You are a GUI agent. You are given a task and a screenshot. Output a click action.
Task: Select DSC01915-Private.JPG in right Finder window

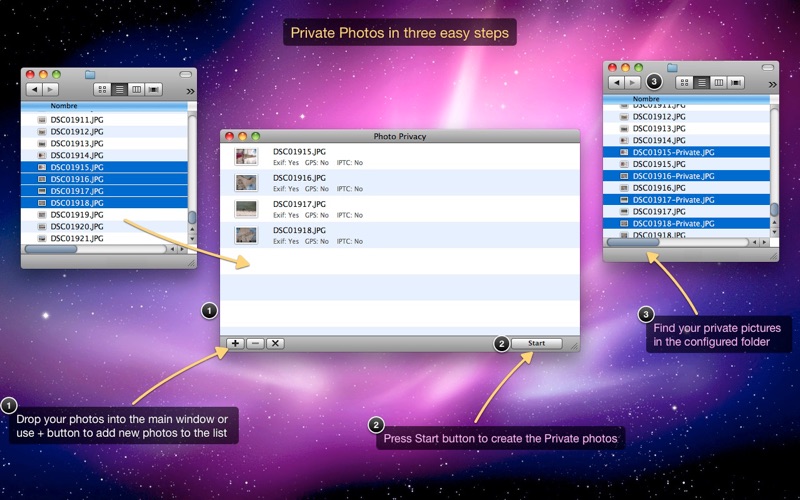673,151
